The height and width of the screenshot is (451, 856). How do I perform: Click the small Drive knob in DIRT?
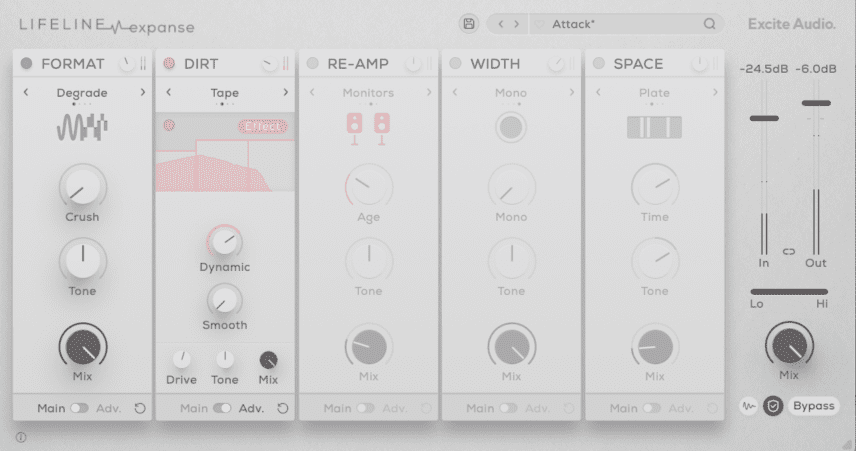pyautogui.click(x=182, y=360)
